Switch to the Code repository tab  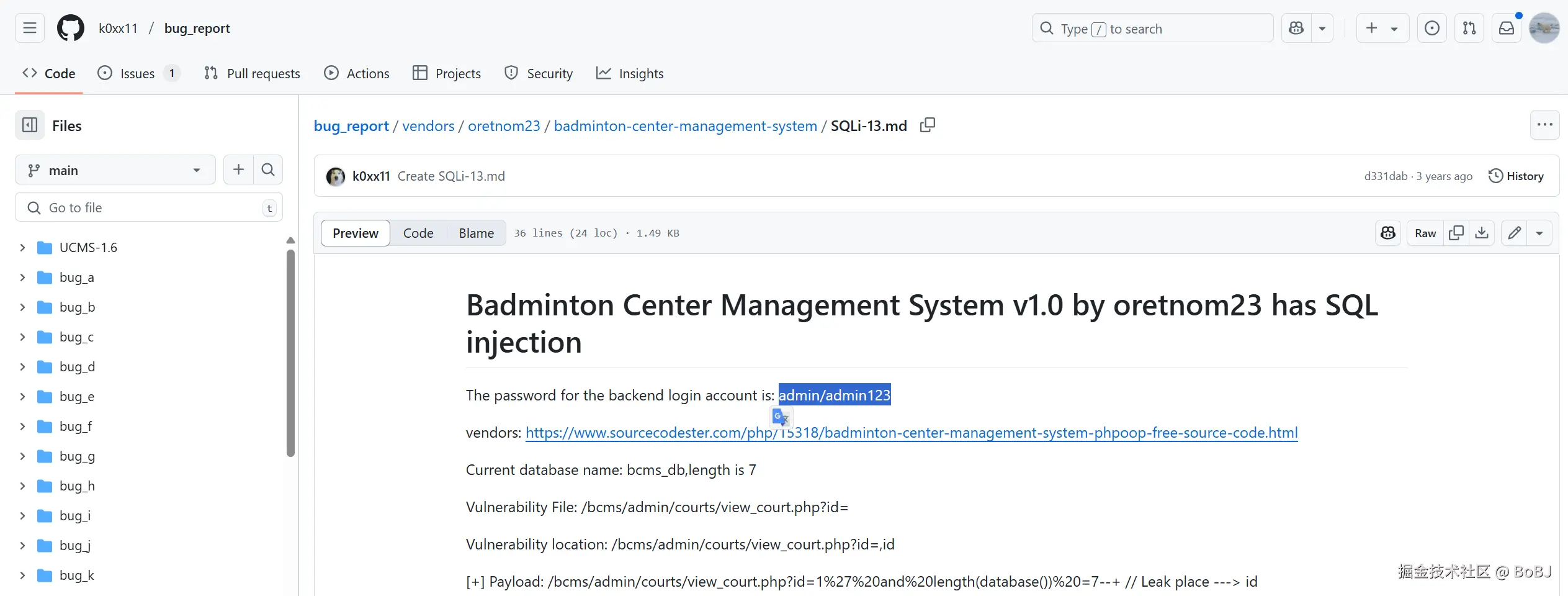[49, 73]
